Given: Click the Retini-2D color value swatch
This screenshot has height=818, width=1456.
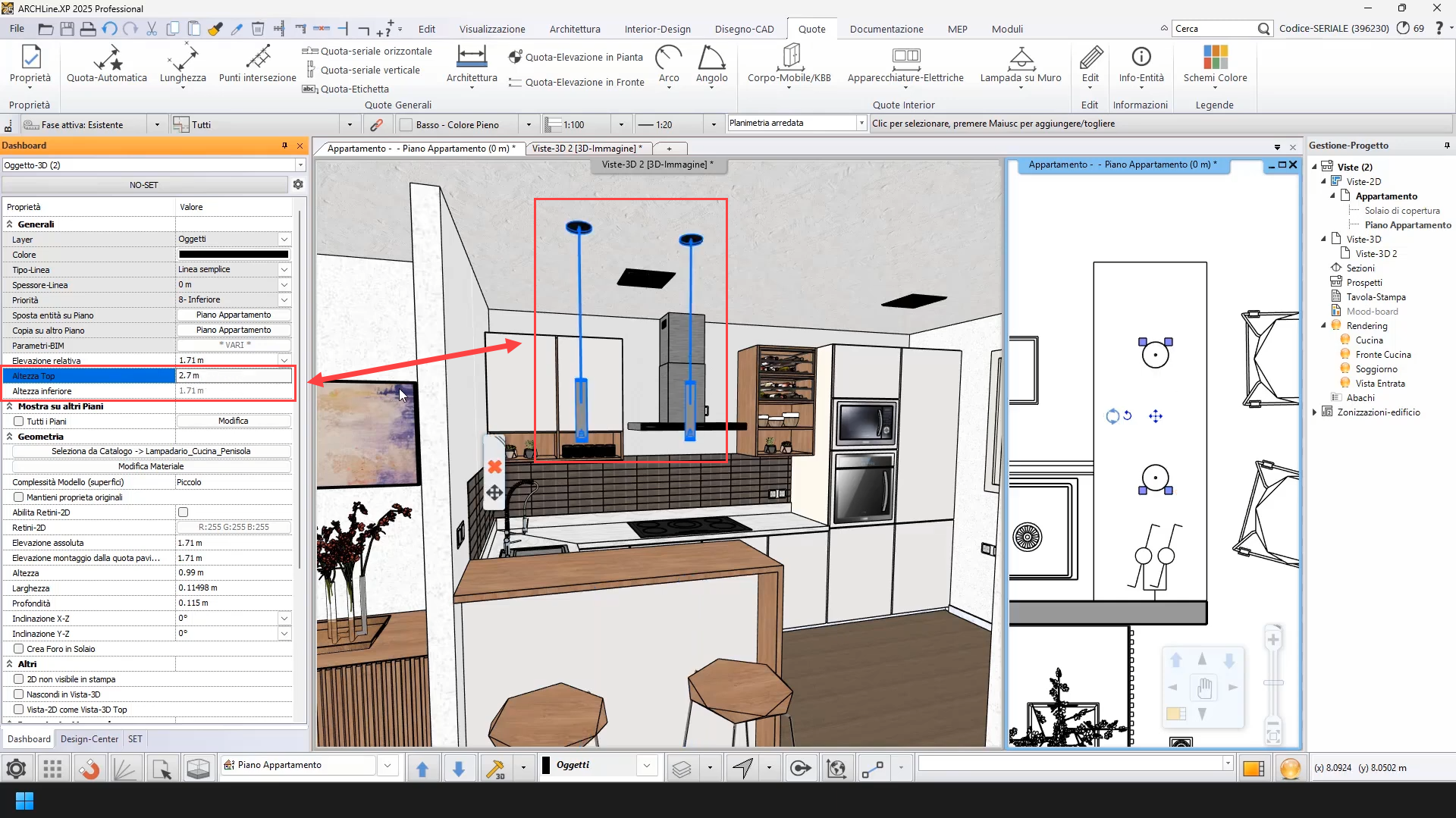Looking at the screenshot, I should tap(234, 527).
